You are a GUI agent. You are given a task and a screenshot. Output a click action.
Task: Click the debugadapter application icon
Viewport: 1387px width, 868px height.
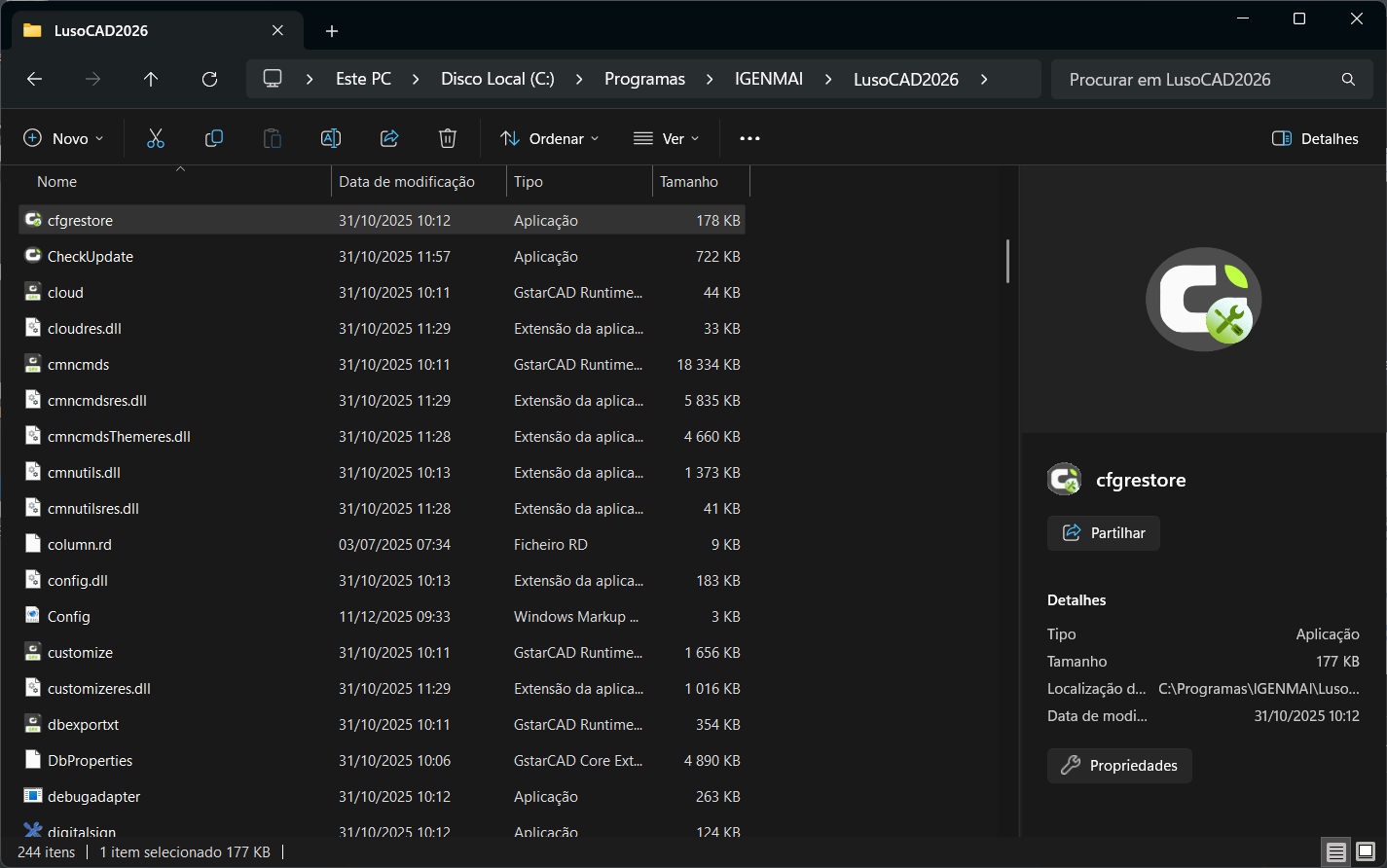pyautogui.click(x=33, y=796)
